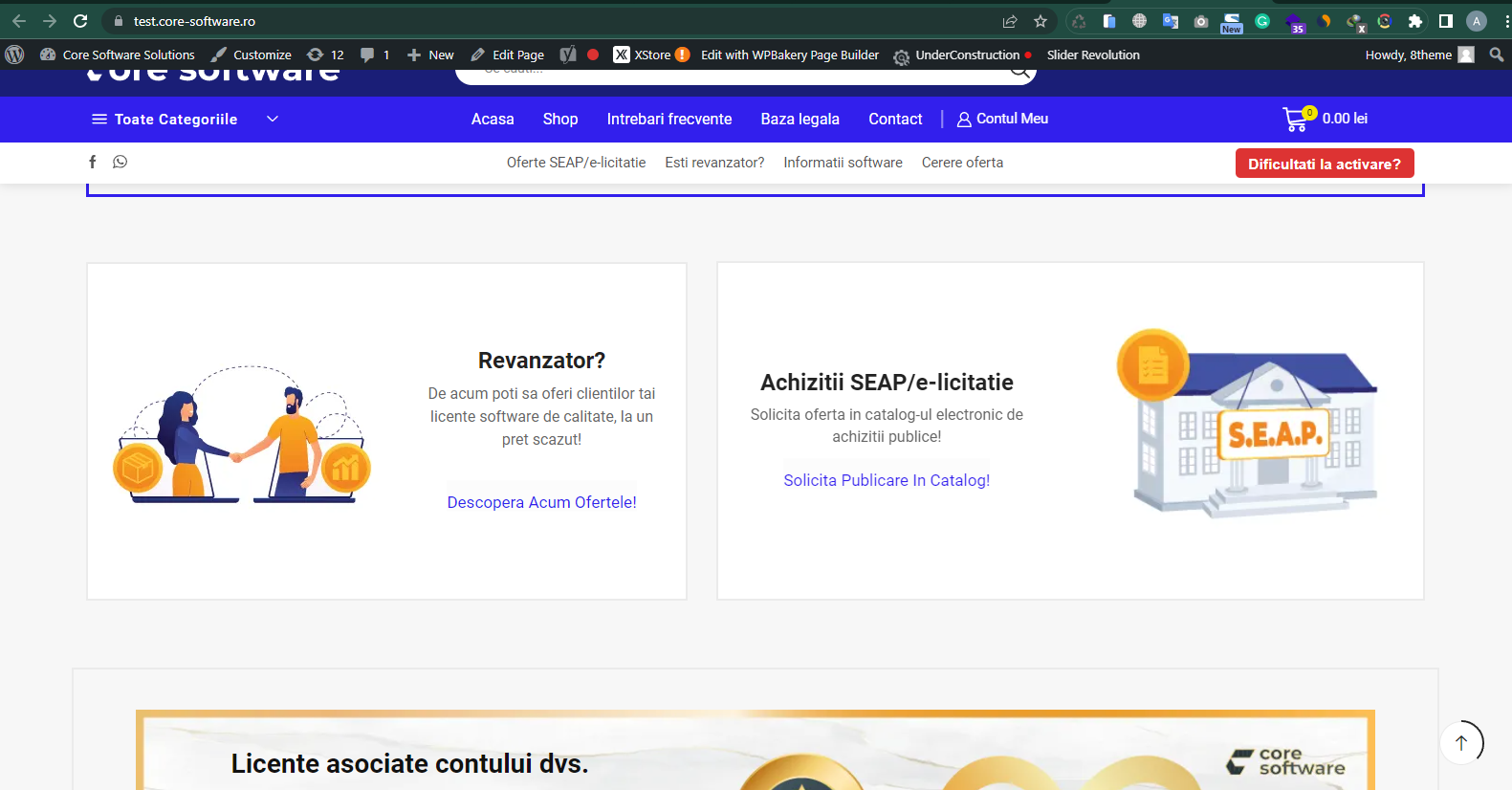Image resolution: width=1512 pixels, height=790 pixels.
Task: Open the camera screenshot extension
Action: (1201, 21)
